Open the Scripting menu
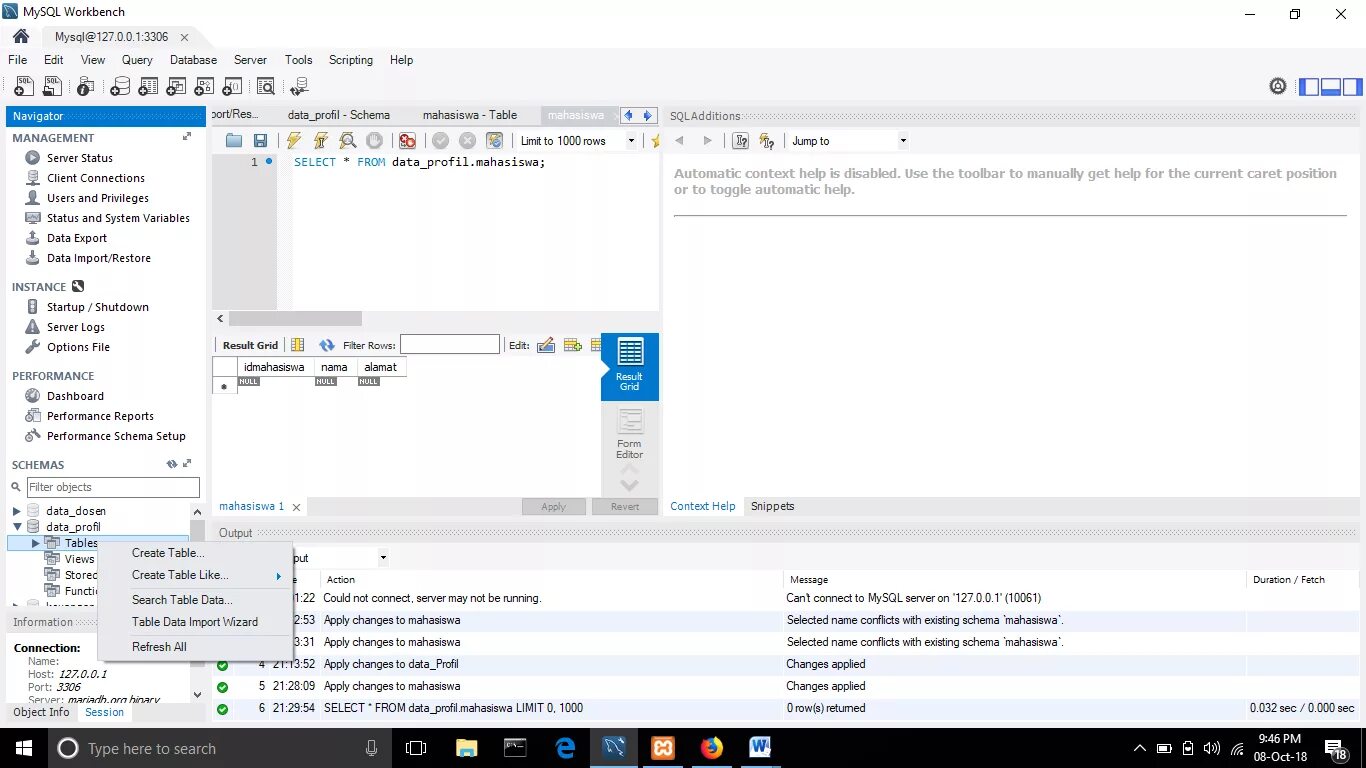Viewport: 1366px width, 768px height. click(351, 60)
